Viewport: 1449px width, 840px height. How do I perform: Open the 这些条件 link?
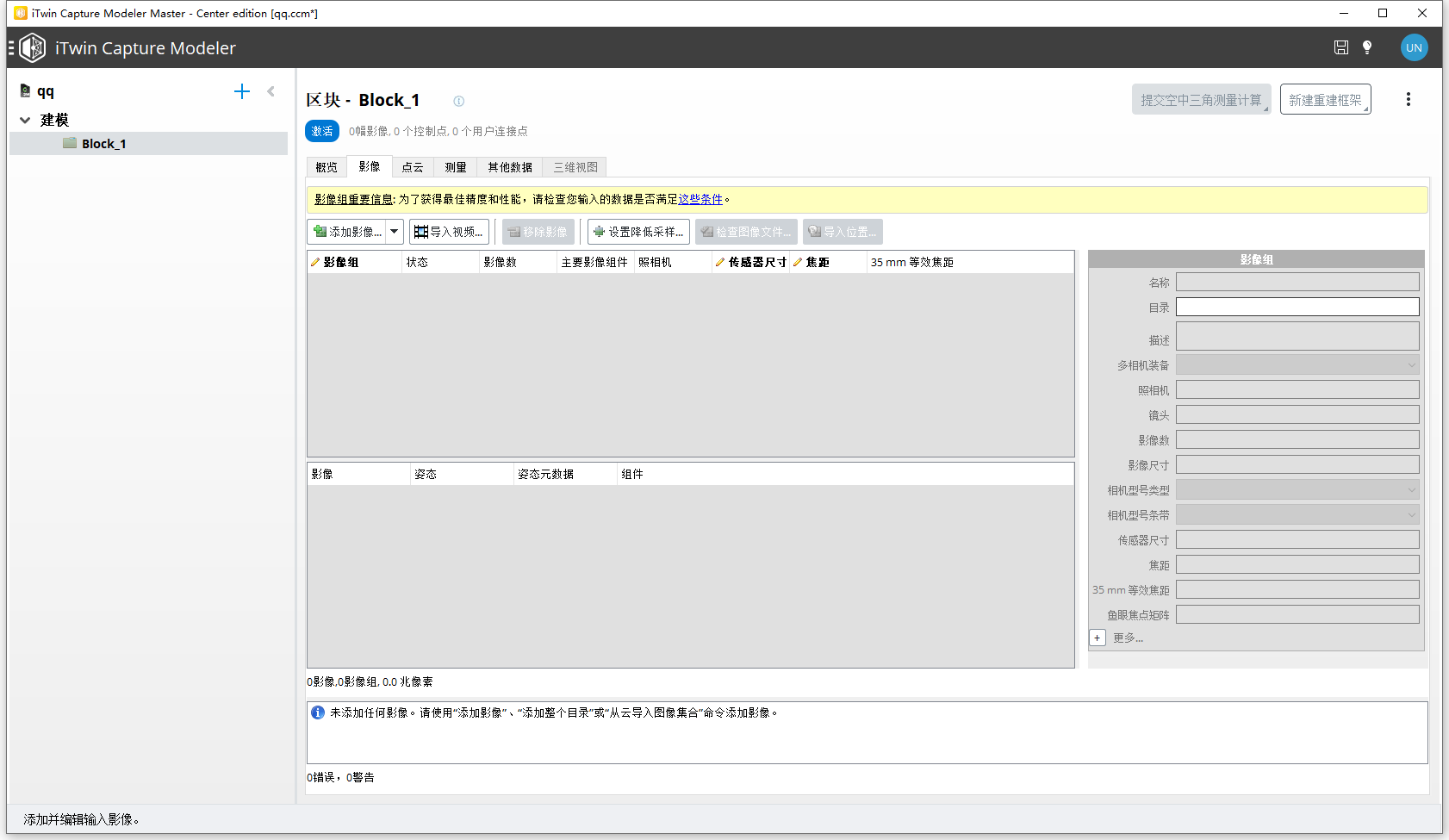[700, 199]
